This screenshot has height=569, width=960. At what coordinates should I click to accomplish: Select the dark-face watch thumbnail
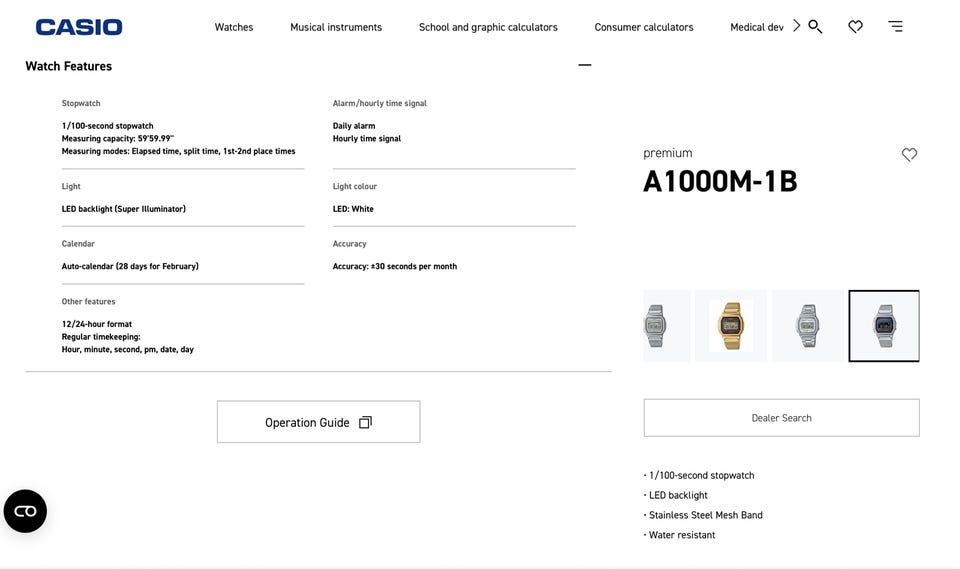point(884,326)
